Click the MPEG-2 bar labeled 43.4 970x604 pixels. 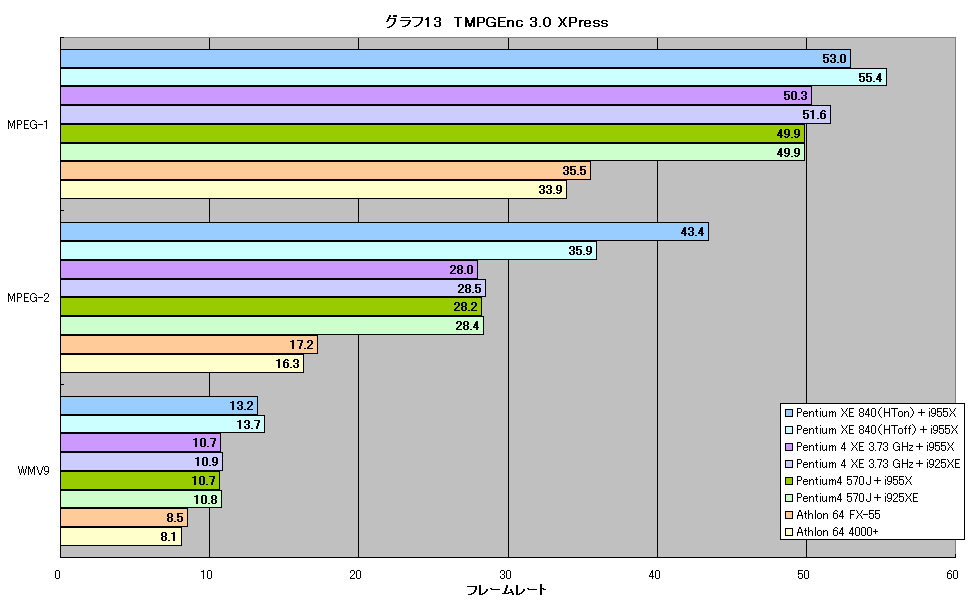coord(384,232)
